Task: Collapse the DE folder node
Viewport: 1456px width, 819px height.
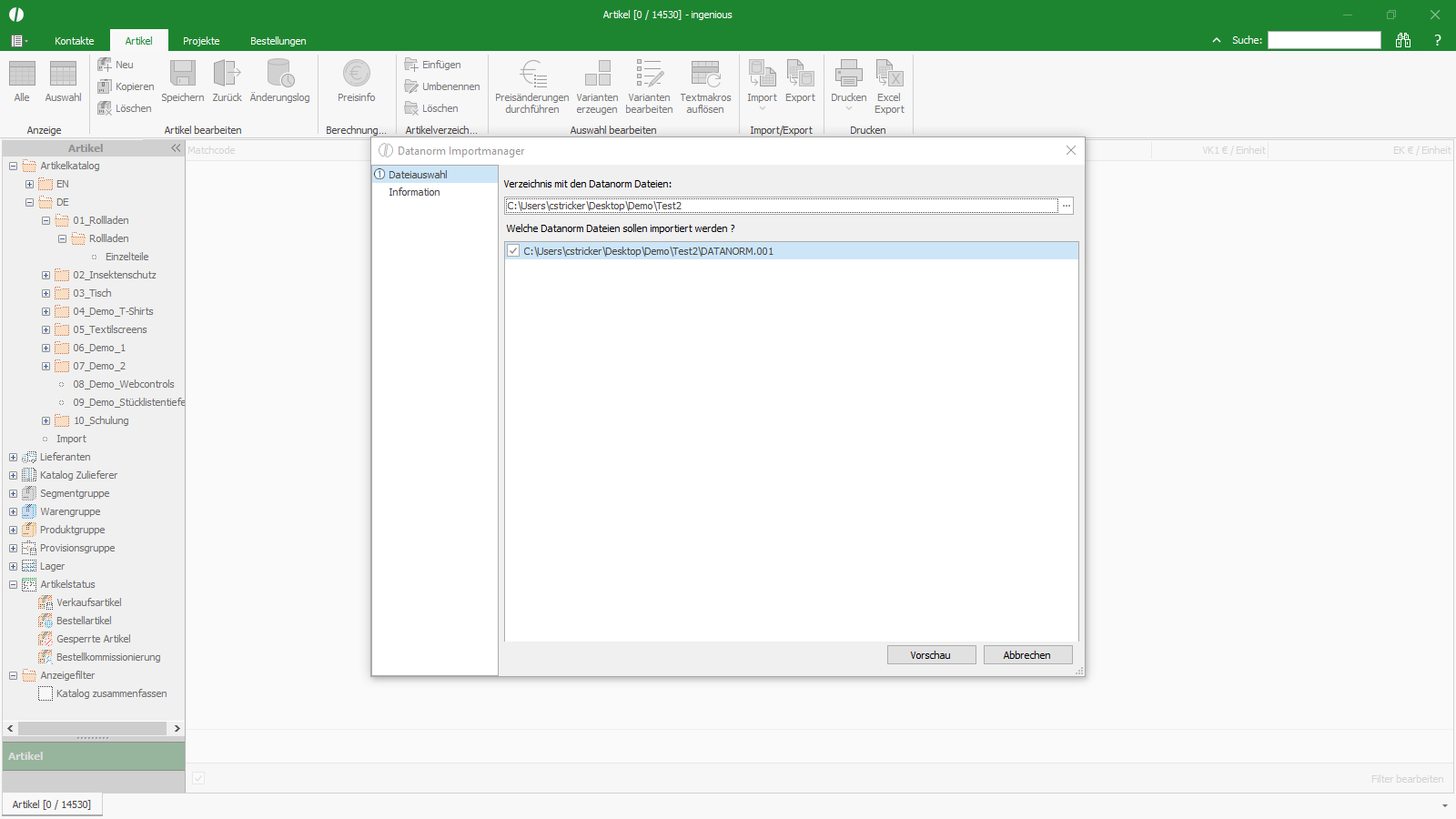Action: 29,202
